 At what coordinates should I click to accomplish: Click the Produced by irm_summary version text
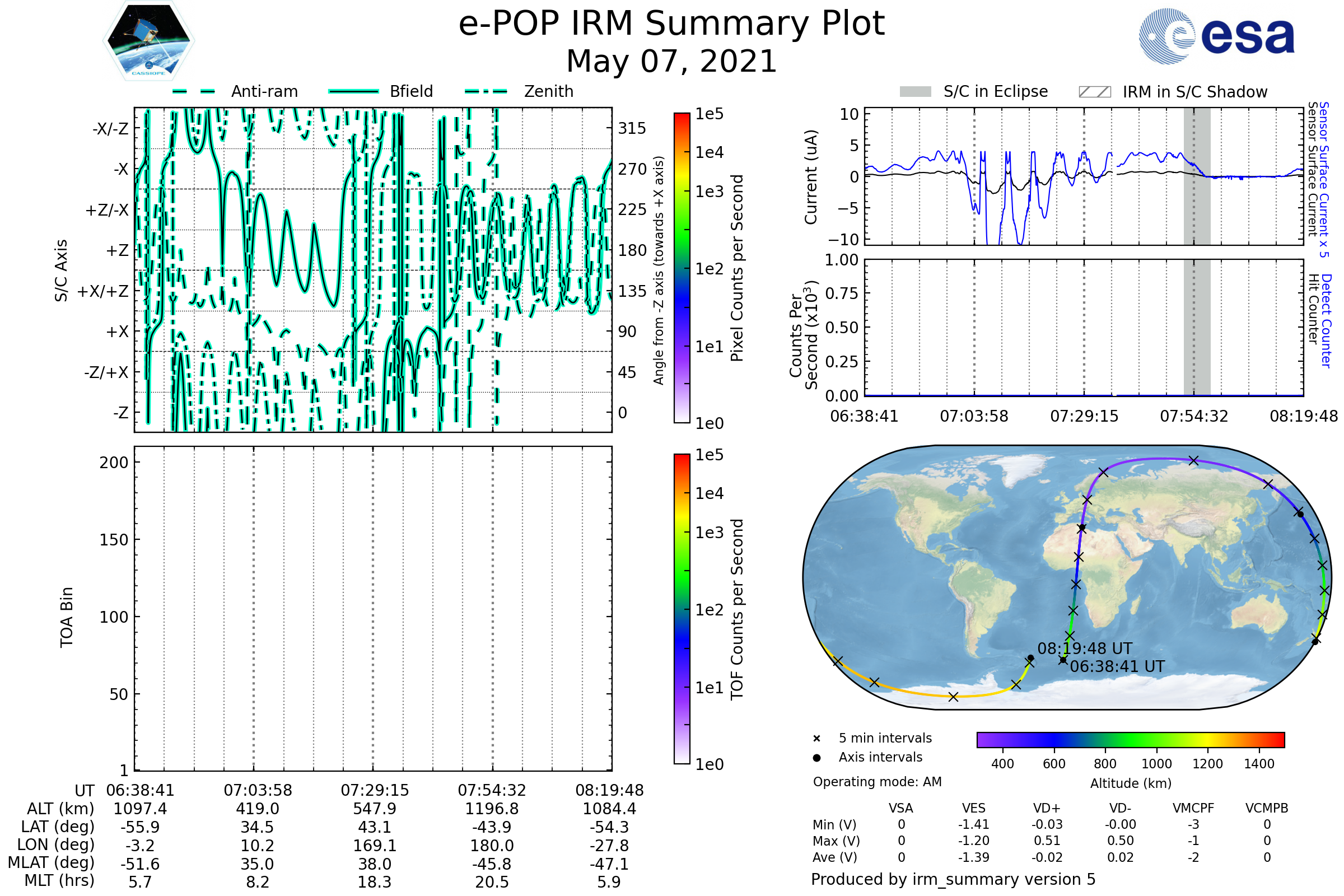[953, 879]
